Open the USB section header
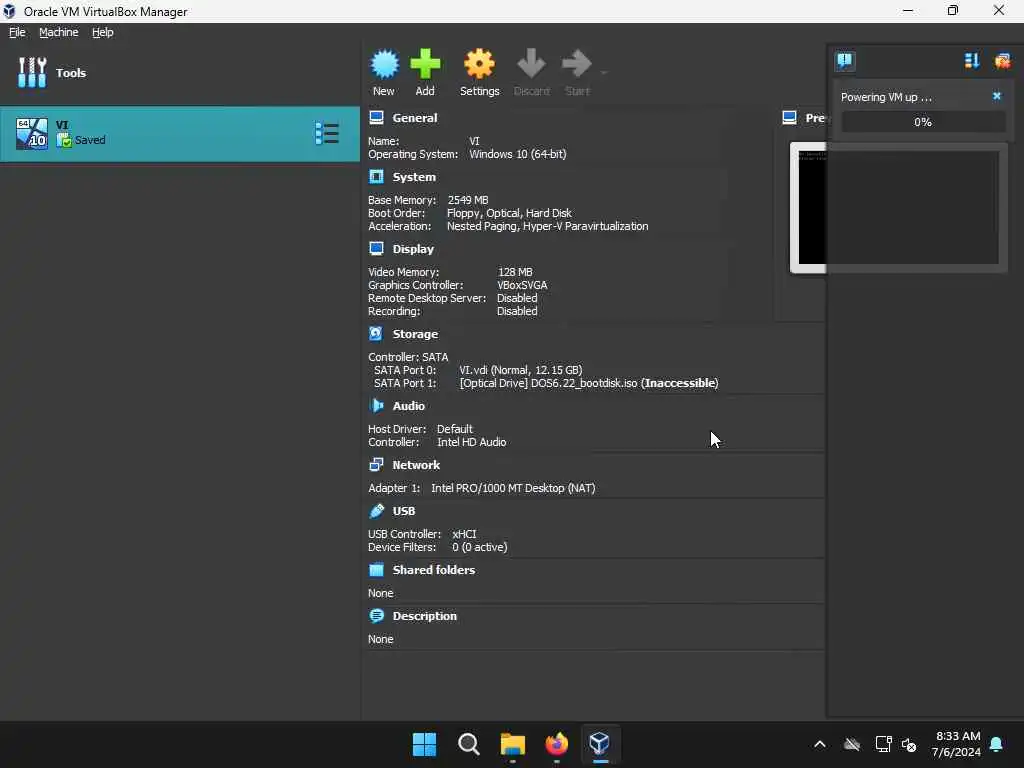Viewport: 1024px width, 768px height. tap(404, 511)
